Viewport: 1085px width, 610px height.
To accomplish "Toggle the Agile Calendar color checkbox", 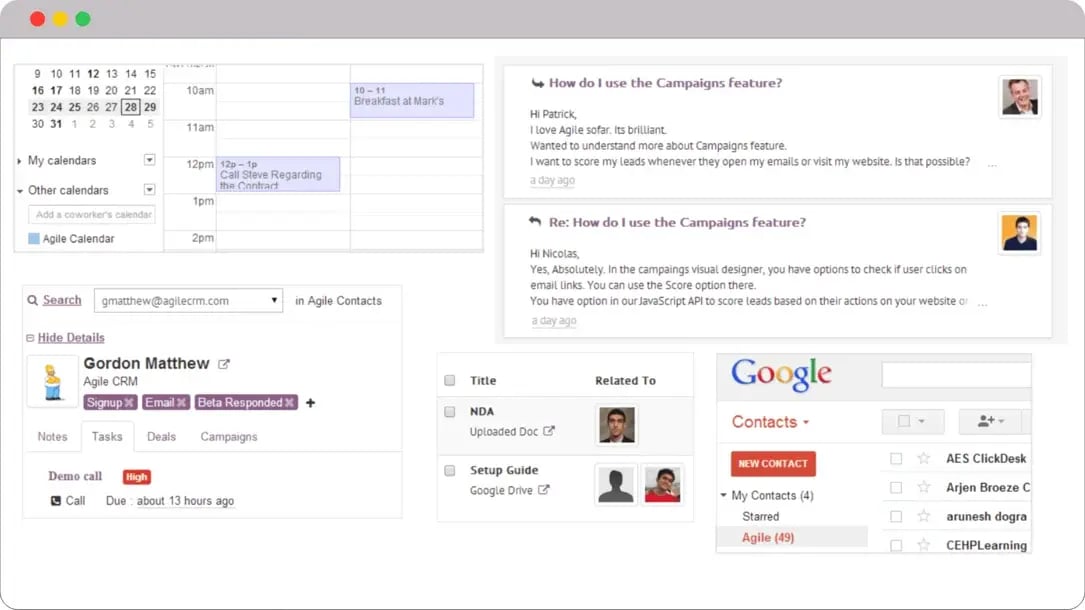I will click(34, 239).
